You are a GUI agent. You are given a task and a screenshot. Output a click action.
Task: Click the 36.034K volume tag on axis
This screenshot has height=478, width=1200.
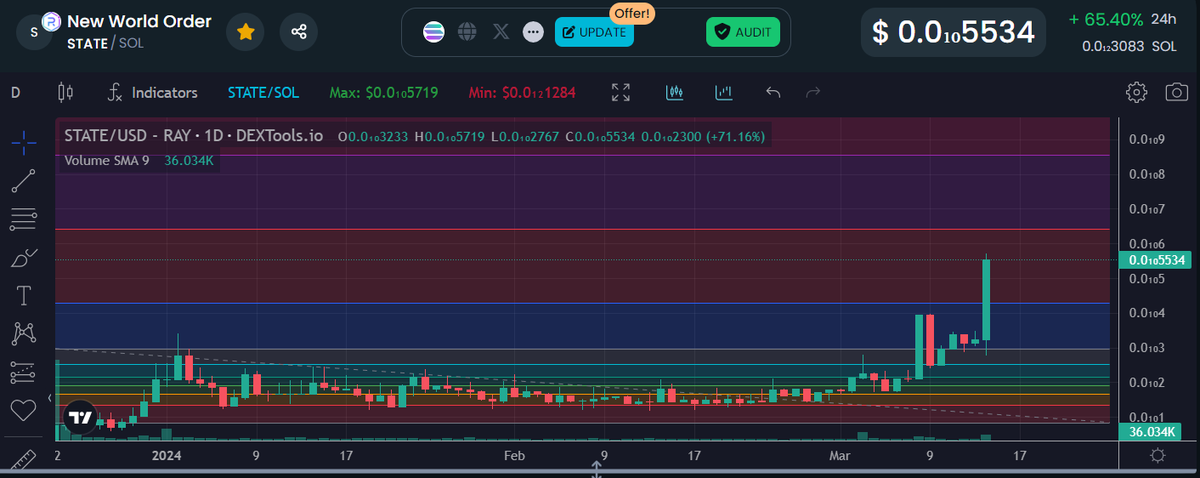click(x=1149, y=432)
